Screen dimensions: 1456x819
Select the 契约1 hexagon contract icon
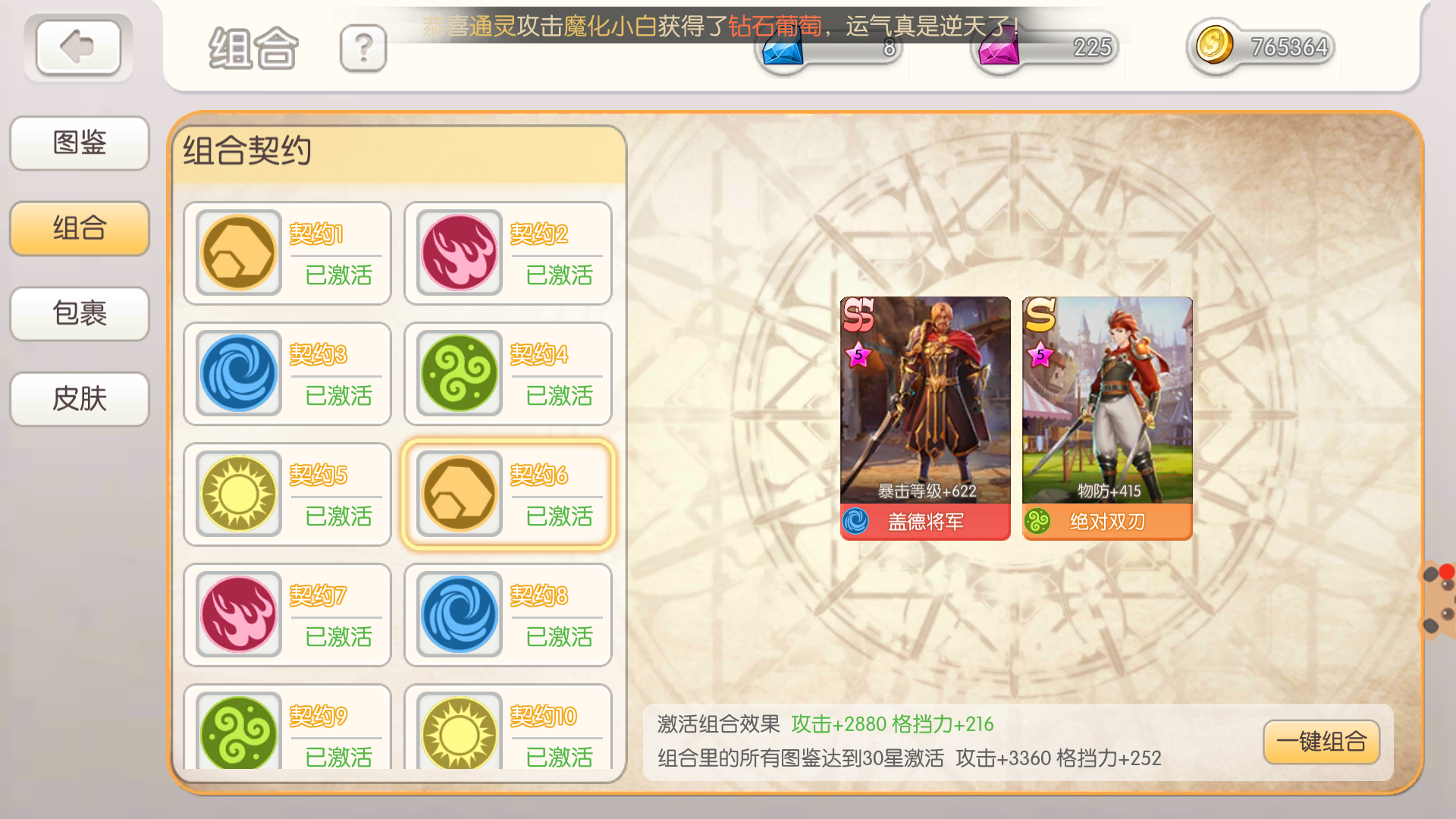pos(238,253)
